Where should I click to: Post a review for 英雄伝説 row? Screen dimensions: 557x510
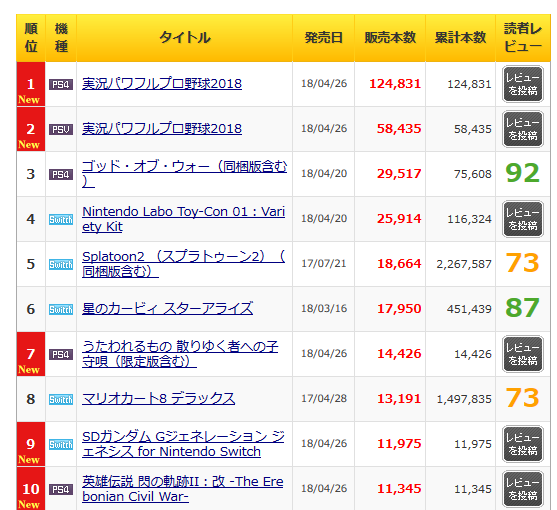point(523,489)
